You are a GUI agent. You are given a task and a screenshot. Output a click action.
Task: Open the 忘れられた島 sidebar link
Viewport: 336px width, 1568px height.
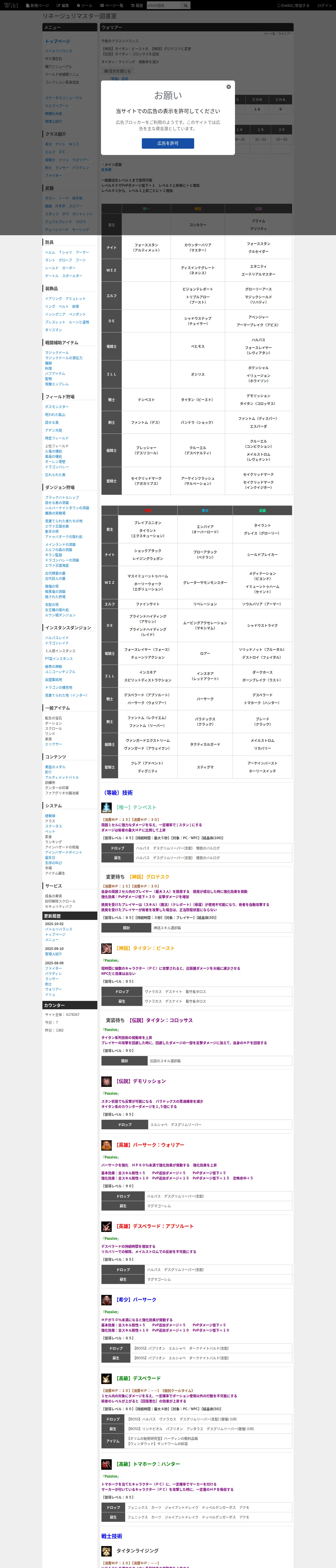pyautogui.click(x=55, y=475)
